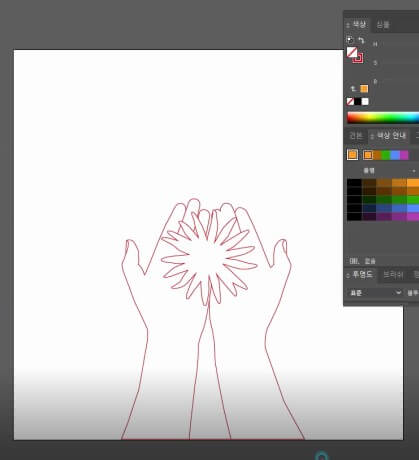Viewport: 419px width, 460px height.
Task: Switch to the 심볼 (Symbols) tab
Action: tap(383, 24)
